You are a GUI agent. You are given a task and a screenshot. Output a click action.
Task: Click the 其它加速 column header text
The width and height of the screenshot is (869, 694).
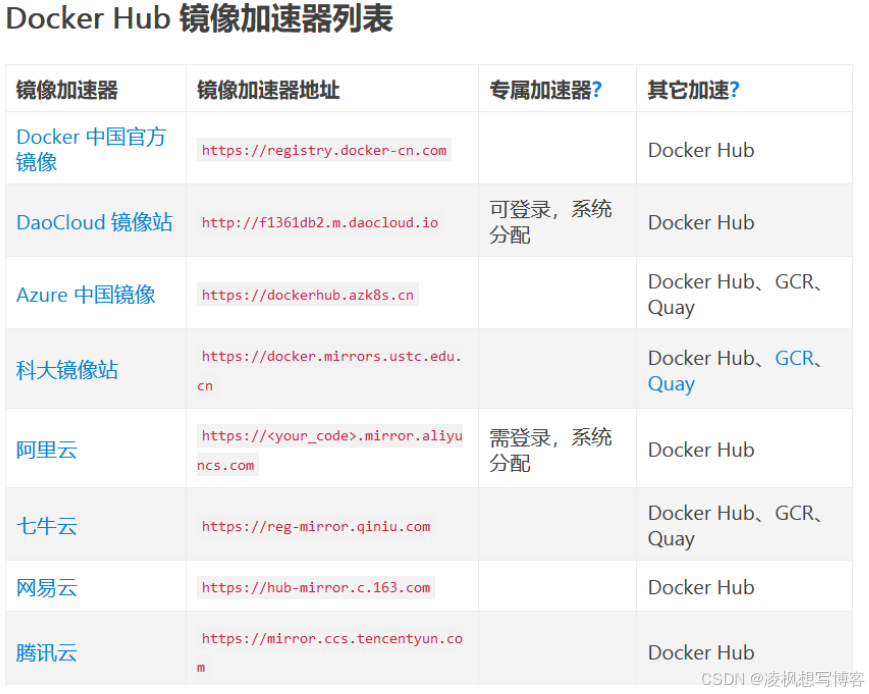point(688,90)
